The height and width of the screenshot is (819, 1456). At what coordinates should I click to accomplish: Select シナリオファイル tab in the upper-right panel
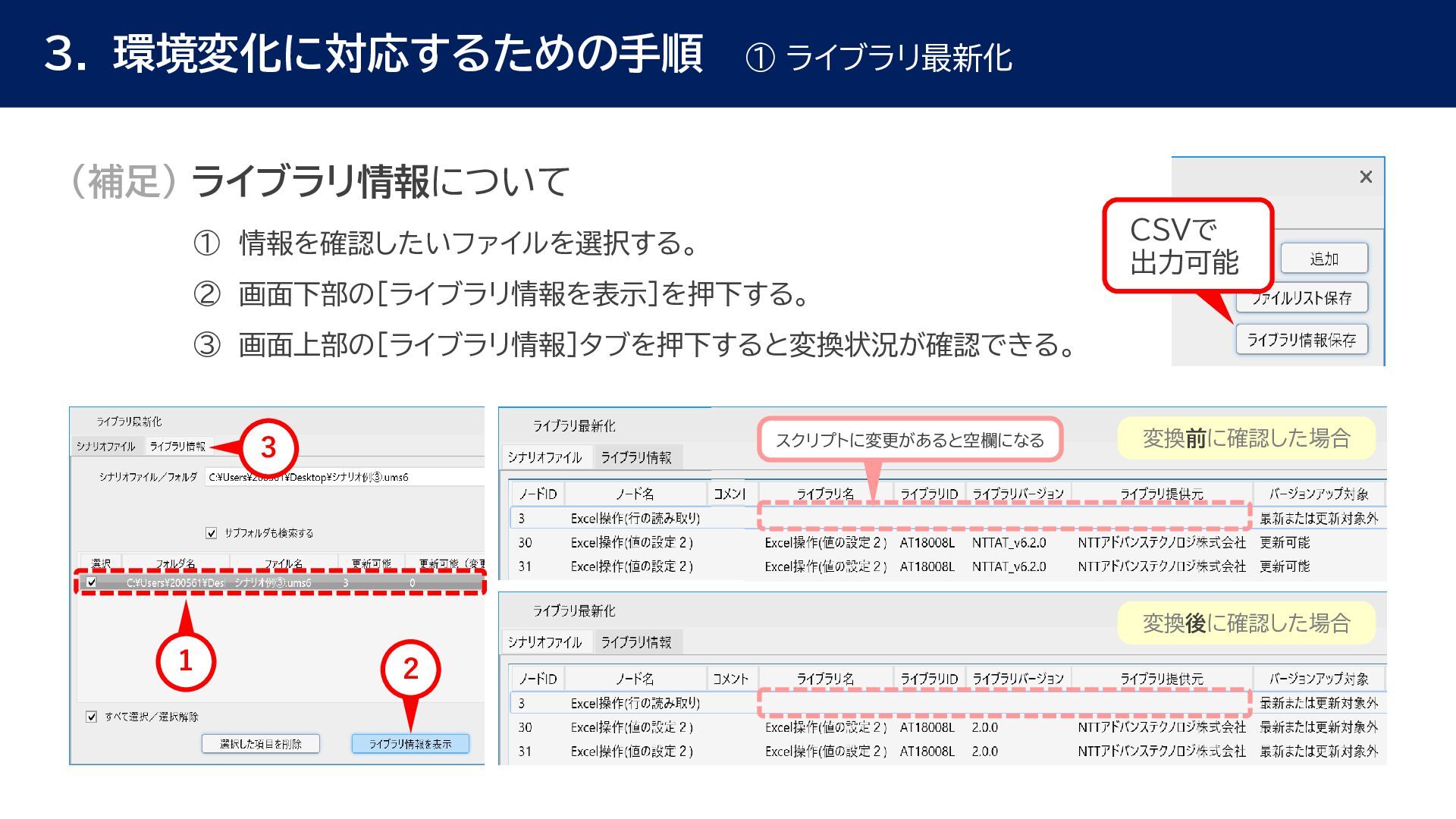(x=544, y=457)
